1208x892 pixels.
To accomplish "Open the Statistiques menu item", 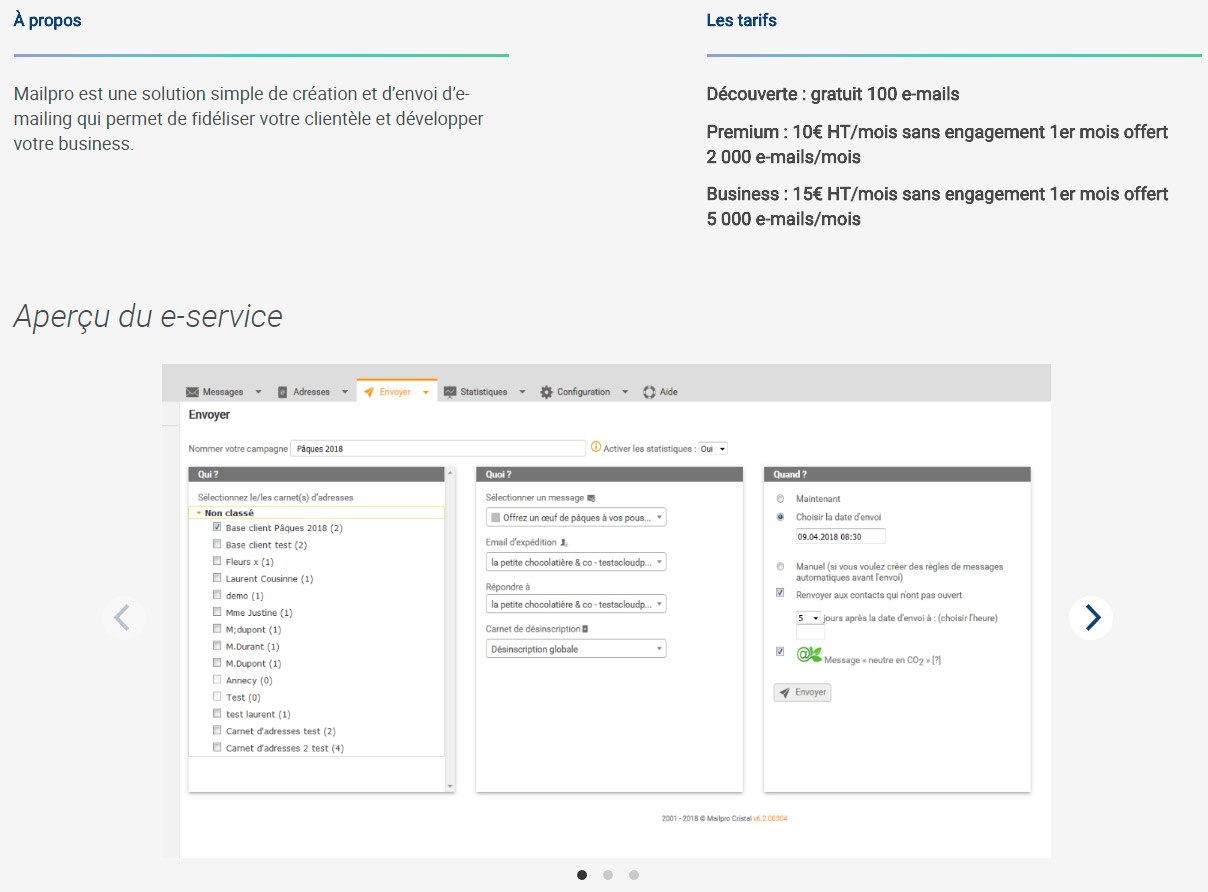I will (x=484, y=392).
